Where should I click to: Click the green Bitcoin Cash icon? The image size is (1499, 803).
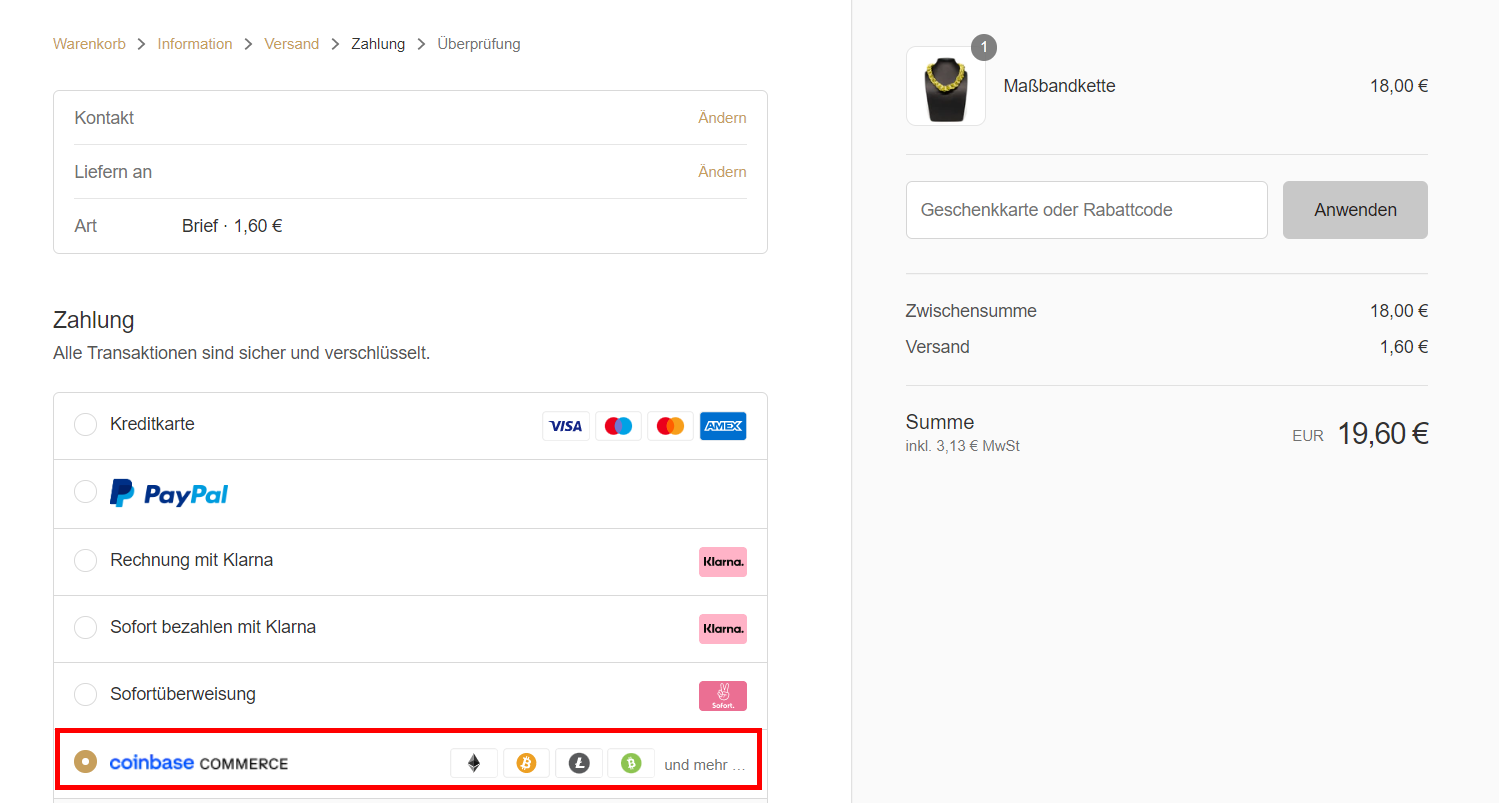click(631, 763)
